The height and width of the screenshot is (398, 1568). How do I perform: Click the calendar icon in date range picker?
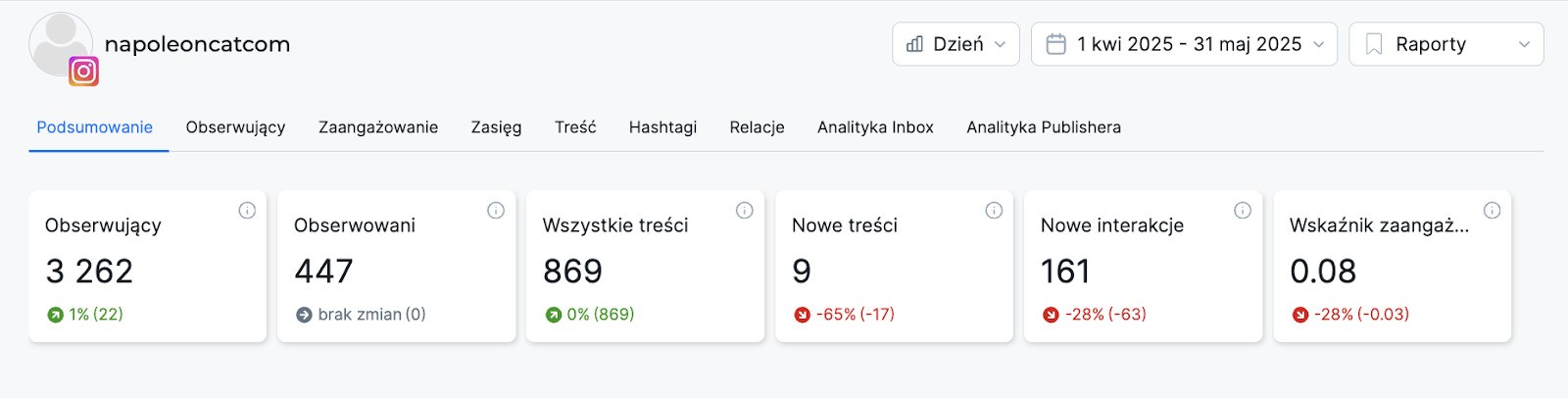click(x=1055, y=44)
